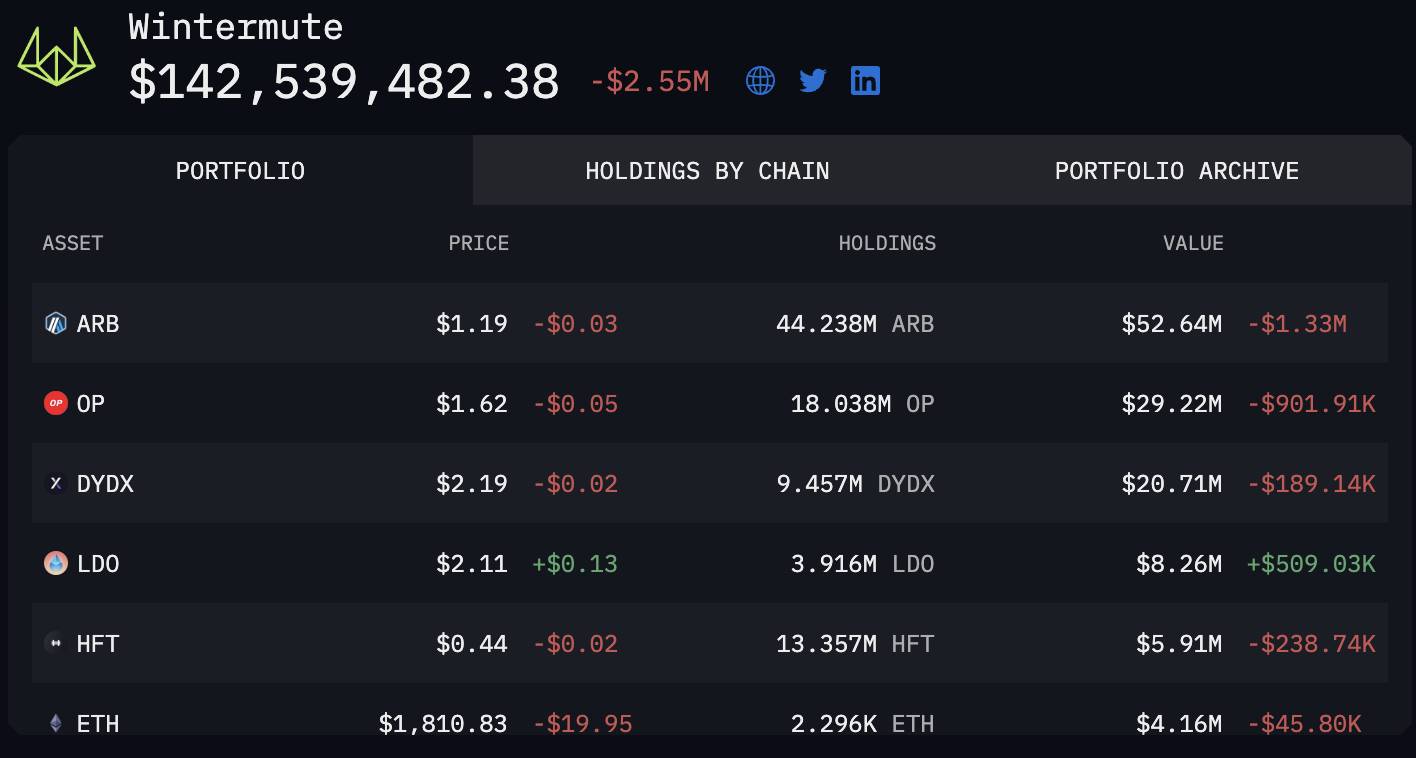Click the VALUE column header

1193,243
